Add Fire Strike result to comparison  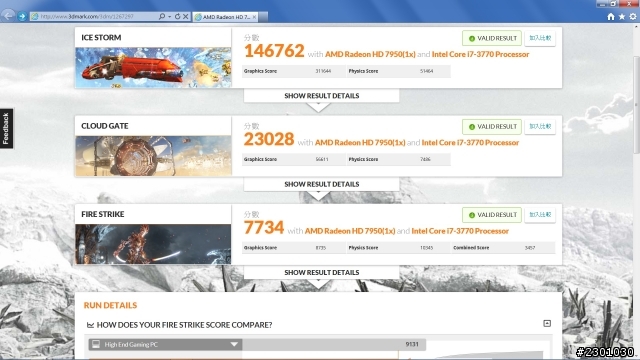(540, 215)
